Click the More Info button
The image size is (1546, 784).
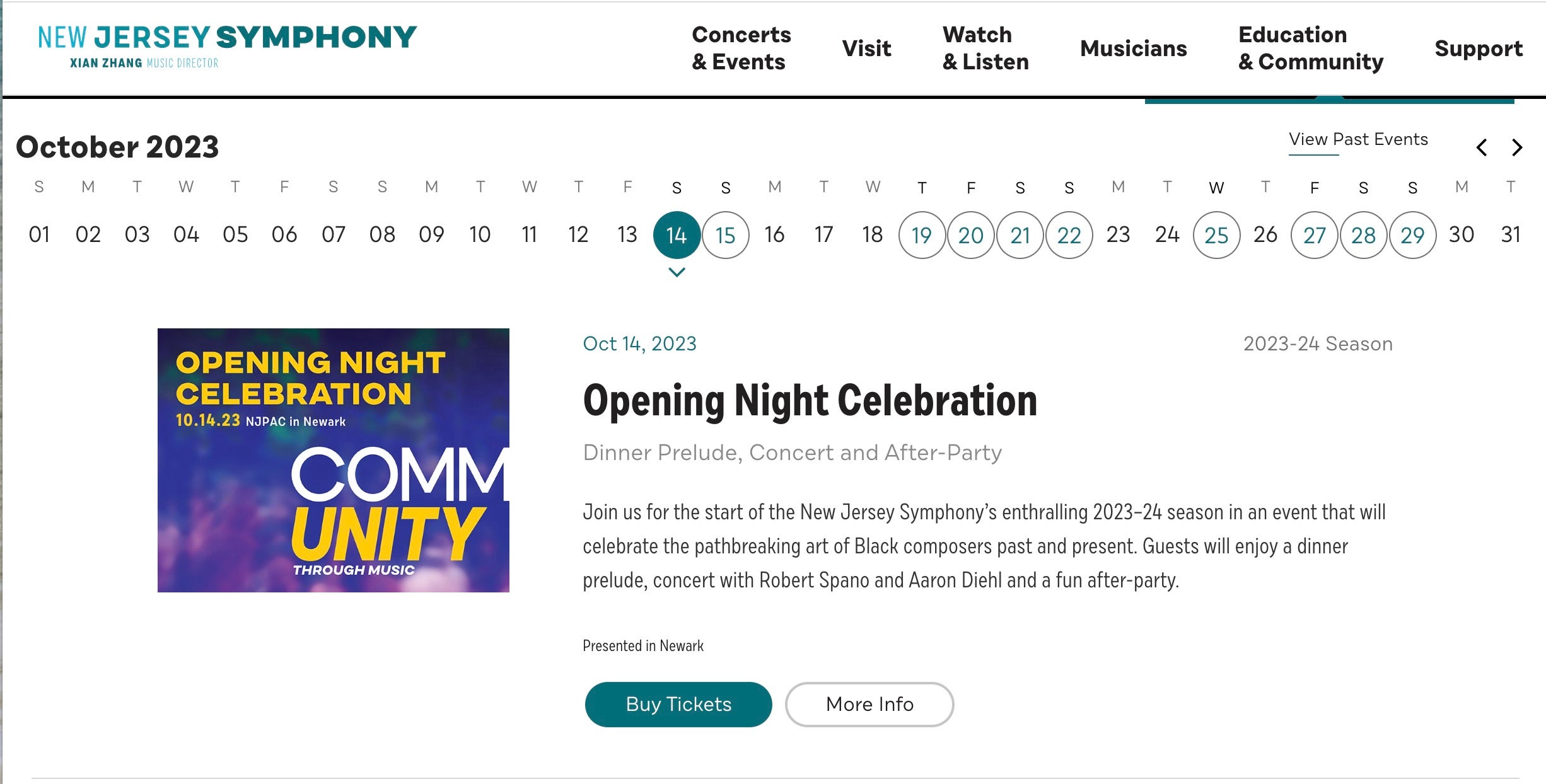[x=869, y=704]
